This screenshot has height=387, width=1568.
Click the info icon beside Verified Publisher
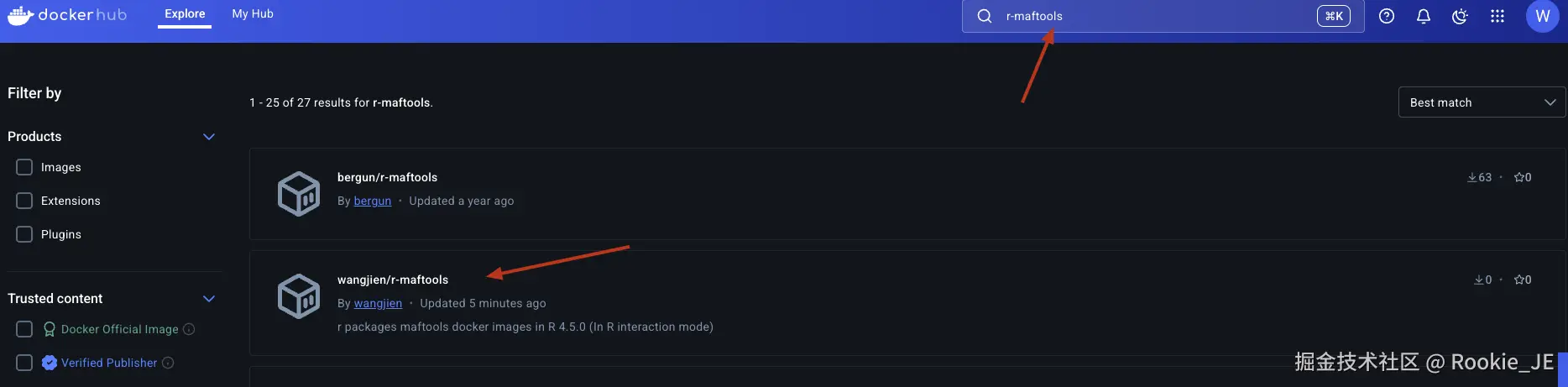pos(168,363)
